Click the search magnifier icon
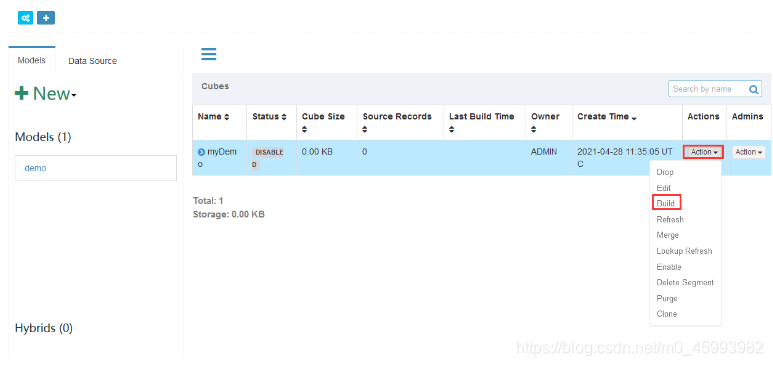The height and width of the screenshot is (366, 773). point(753,89)
